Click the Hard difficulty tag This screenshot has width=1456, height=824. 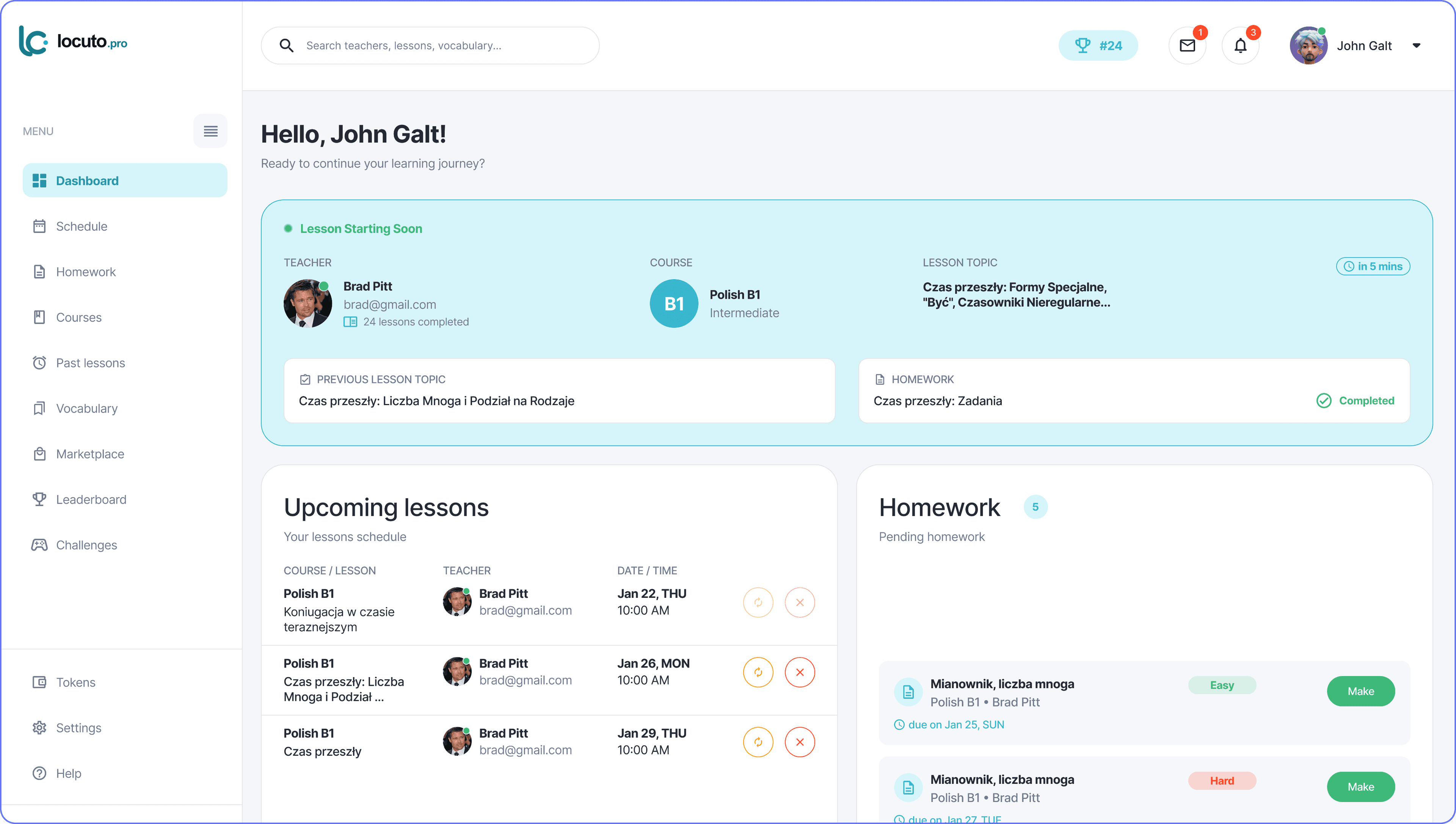coord(1222,781)
